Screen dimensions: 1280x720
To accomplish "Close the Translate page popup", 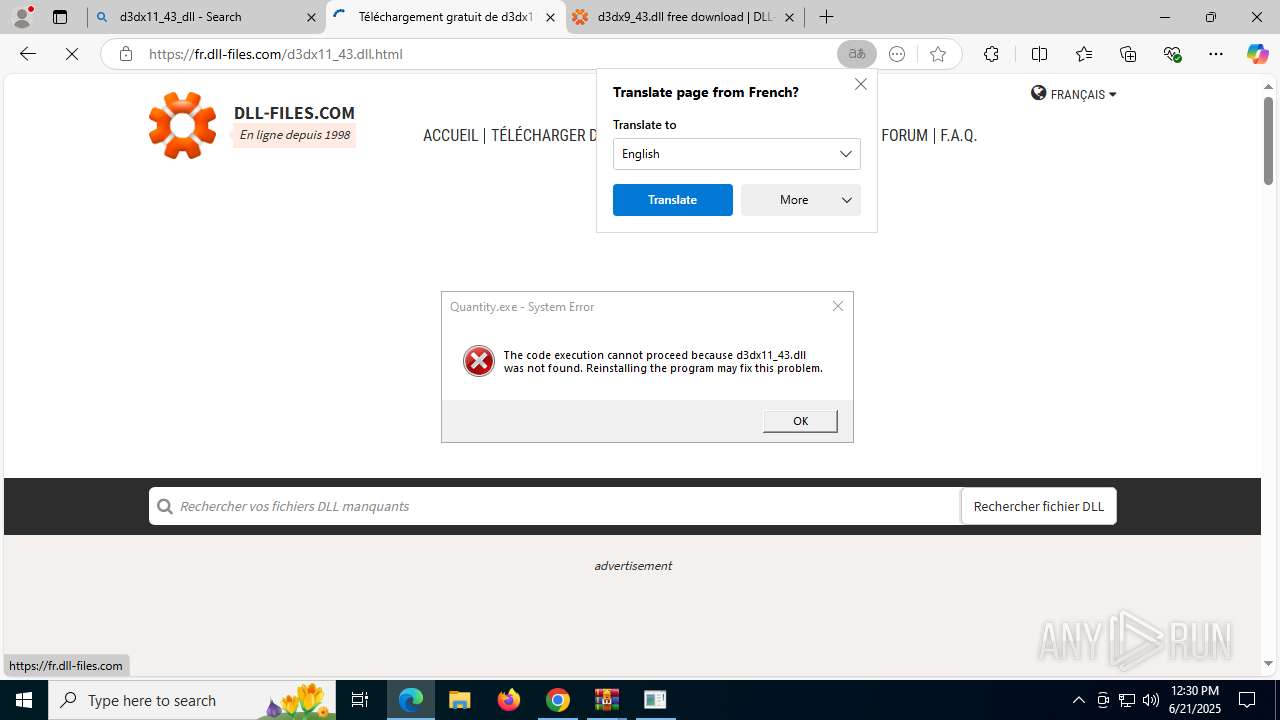I will coord(861,84).
